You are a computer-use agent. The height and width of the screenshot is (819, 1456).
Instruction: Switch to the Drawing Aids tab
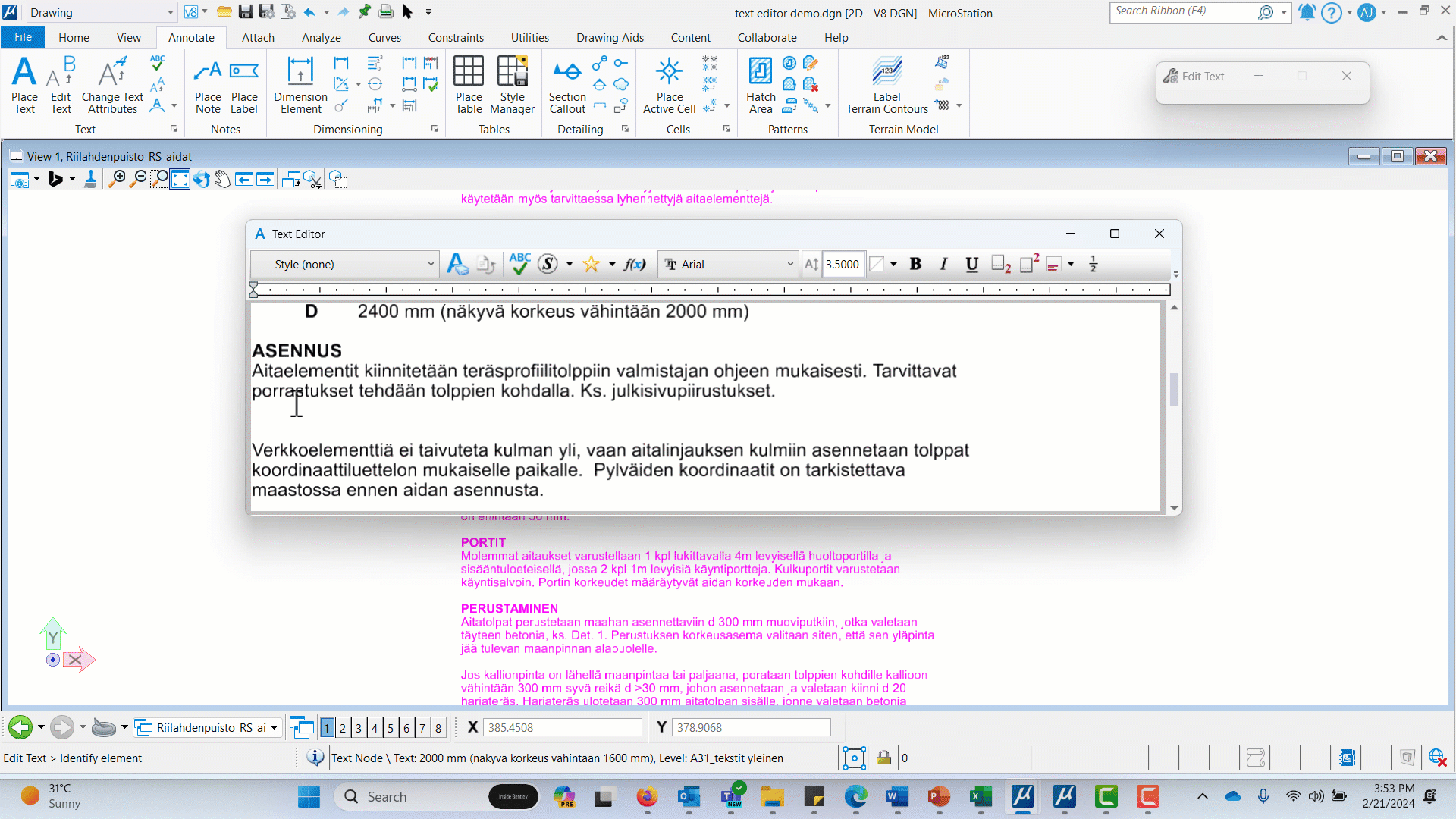610,37
